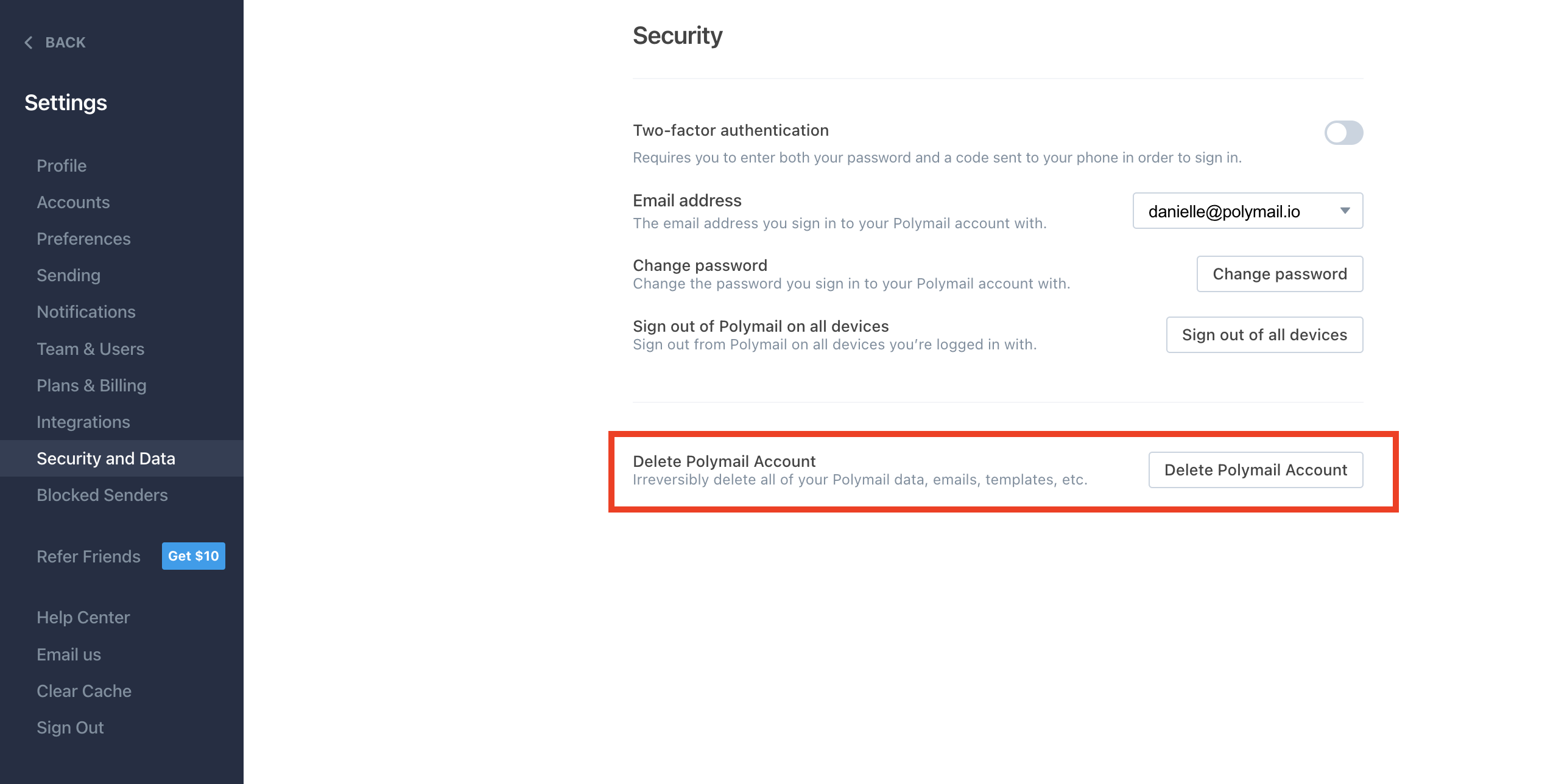Open Preferences in the sidebar
This screenshot has height=784, width=1542.
(x=83, y=239)
